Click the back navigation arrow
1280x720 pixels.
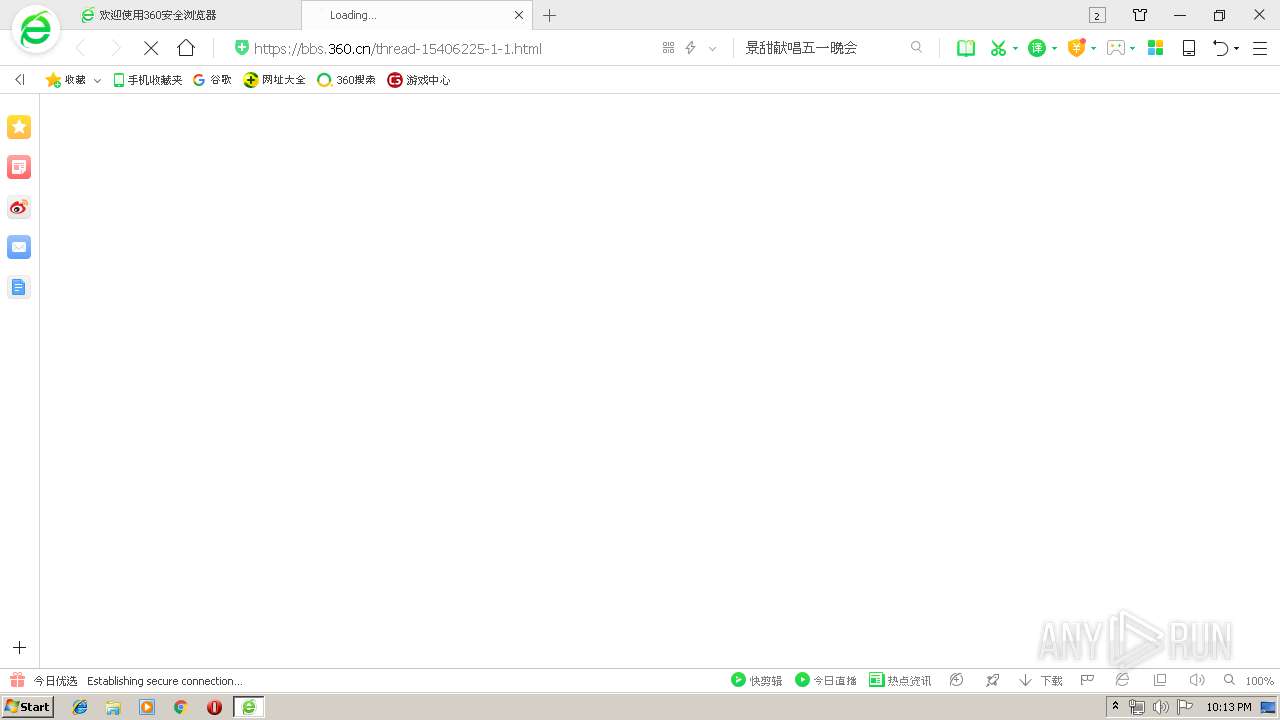click(81, 48)
